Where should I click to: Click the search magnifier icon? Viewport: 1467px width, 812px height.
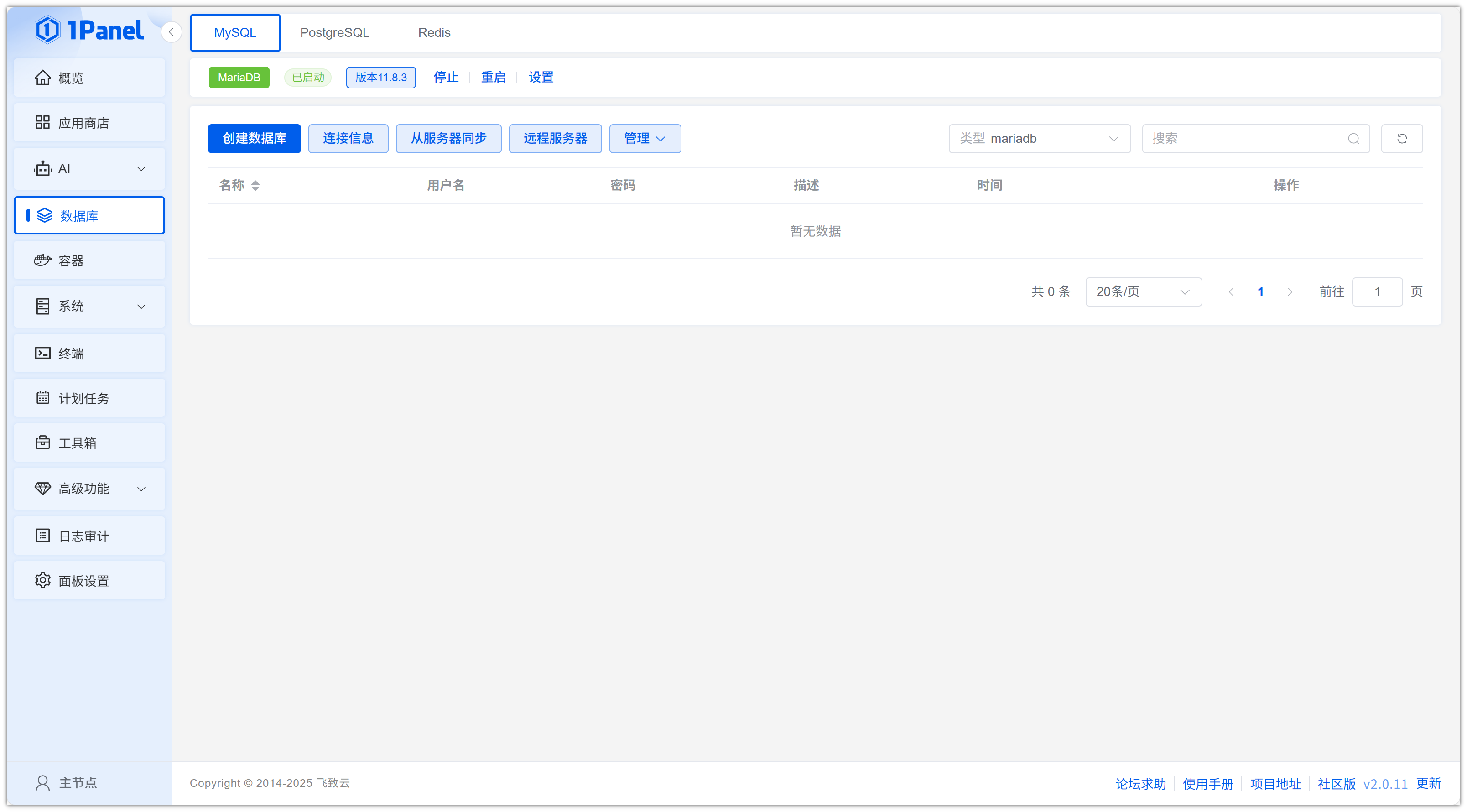pos(1353,138)
